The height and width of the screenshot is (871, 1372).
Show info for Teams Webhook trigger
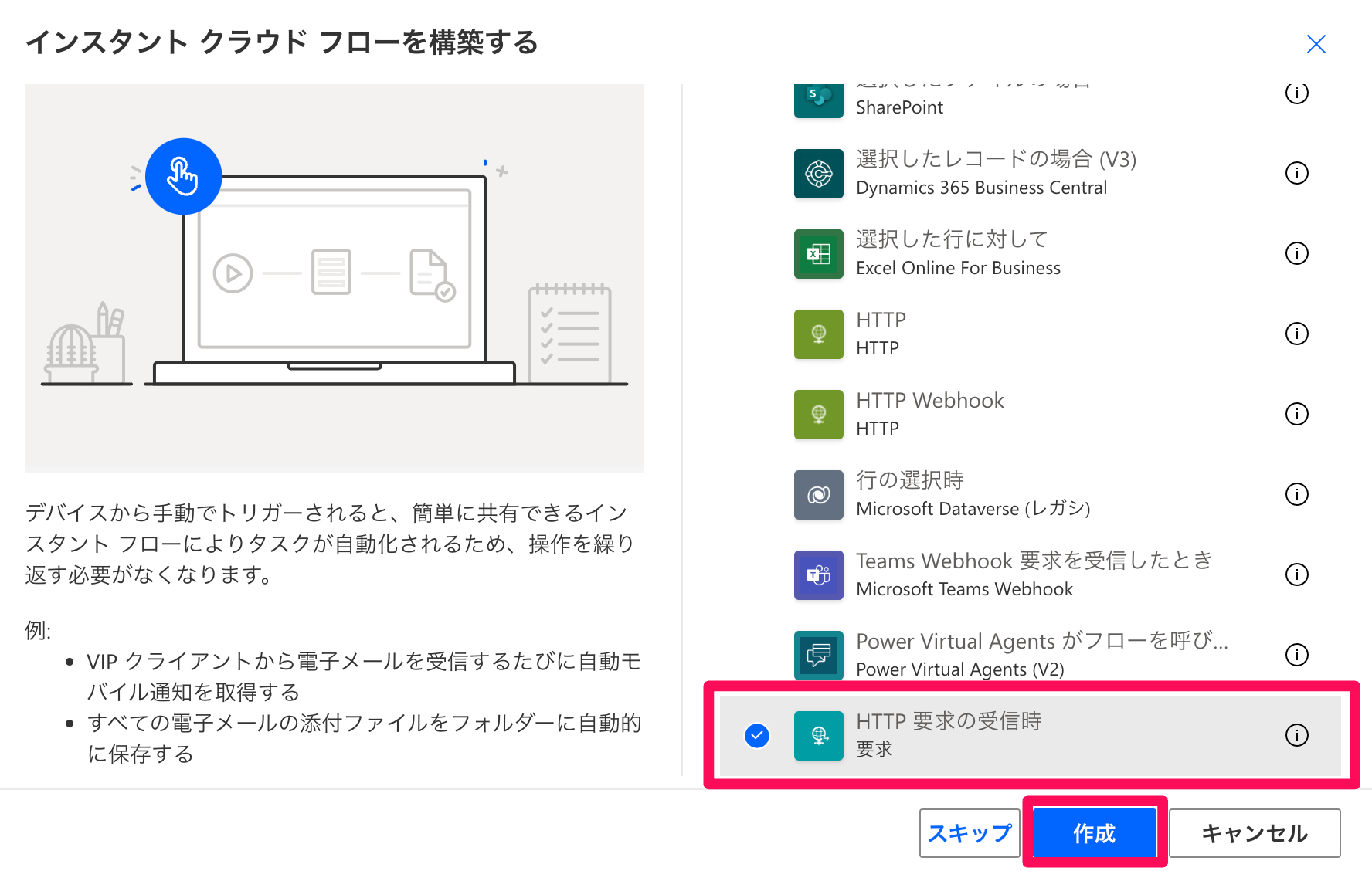point(1296,574)
